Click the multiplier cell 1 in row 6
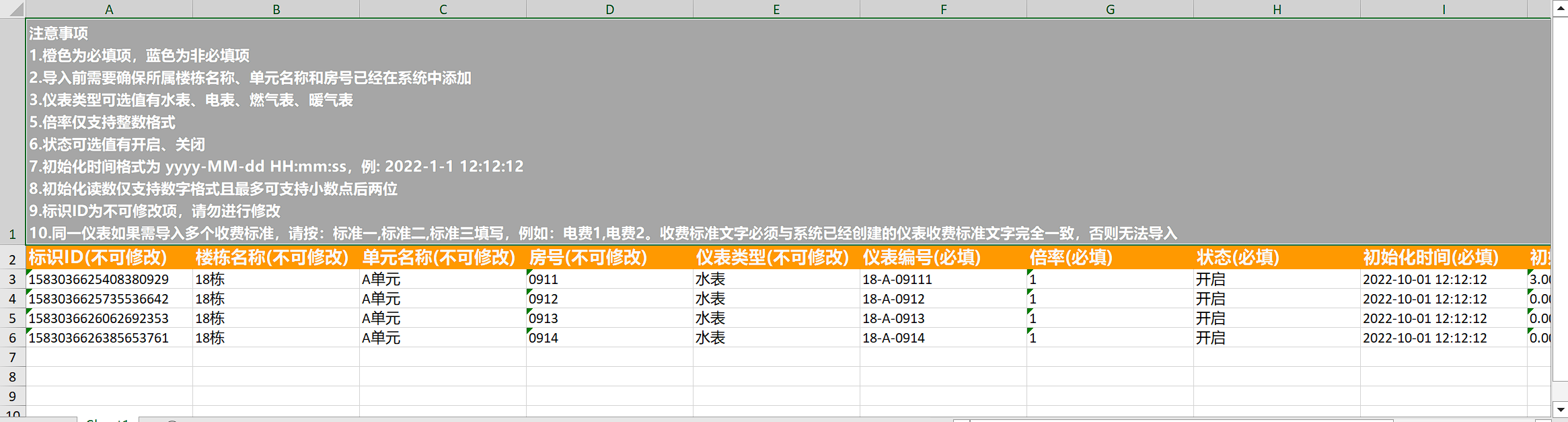The width and height of the screenshot is (1568, 422). tap(1110, 338)
